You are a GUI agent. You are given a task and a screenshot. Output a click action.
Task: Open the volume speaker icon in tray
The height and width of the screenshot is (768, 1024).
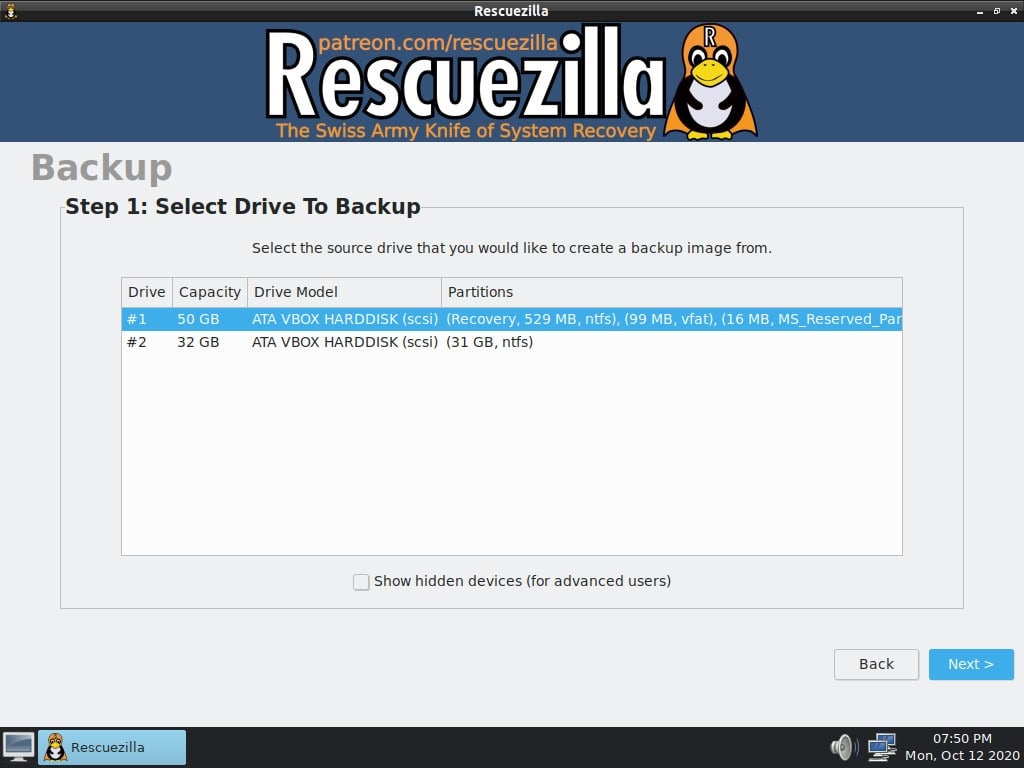843,747
